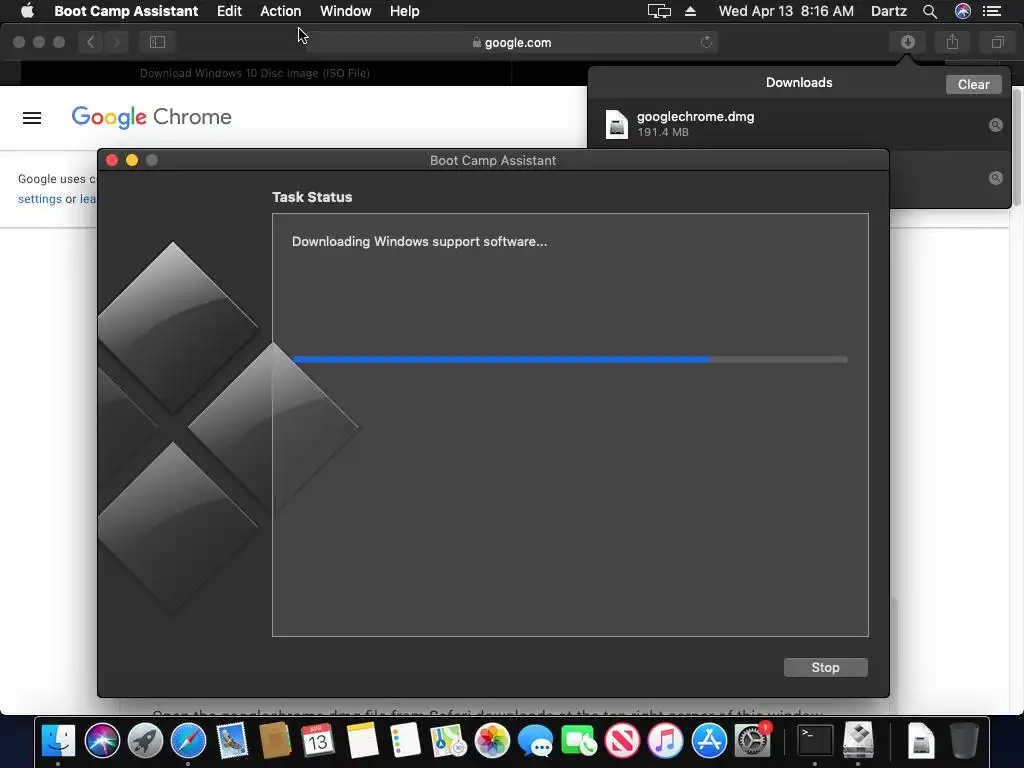The width and height of the screenshot is (1024, 768).
Task: Open the hamburger menu on Chrome page
Action: 32,118
